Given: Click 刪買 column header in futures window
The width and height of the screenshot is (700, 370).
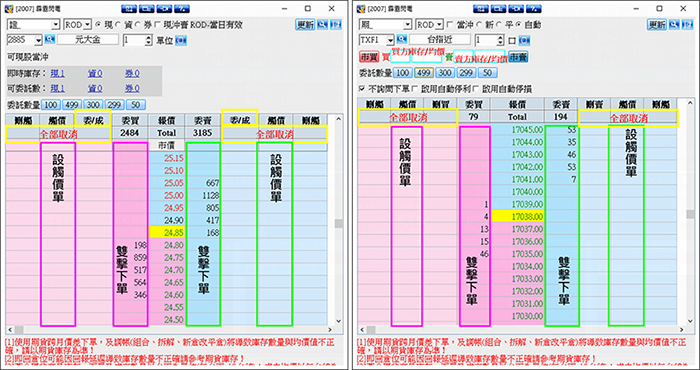Looking at the screenshot, I should [x=441, y=104].
